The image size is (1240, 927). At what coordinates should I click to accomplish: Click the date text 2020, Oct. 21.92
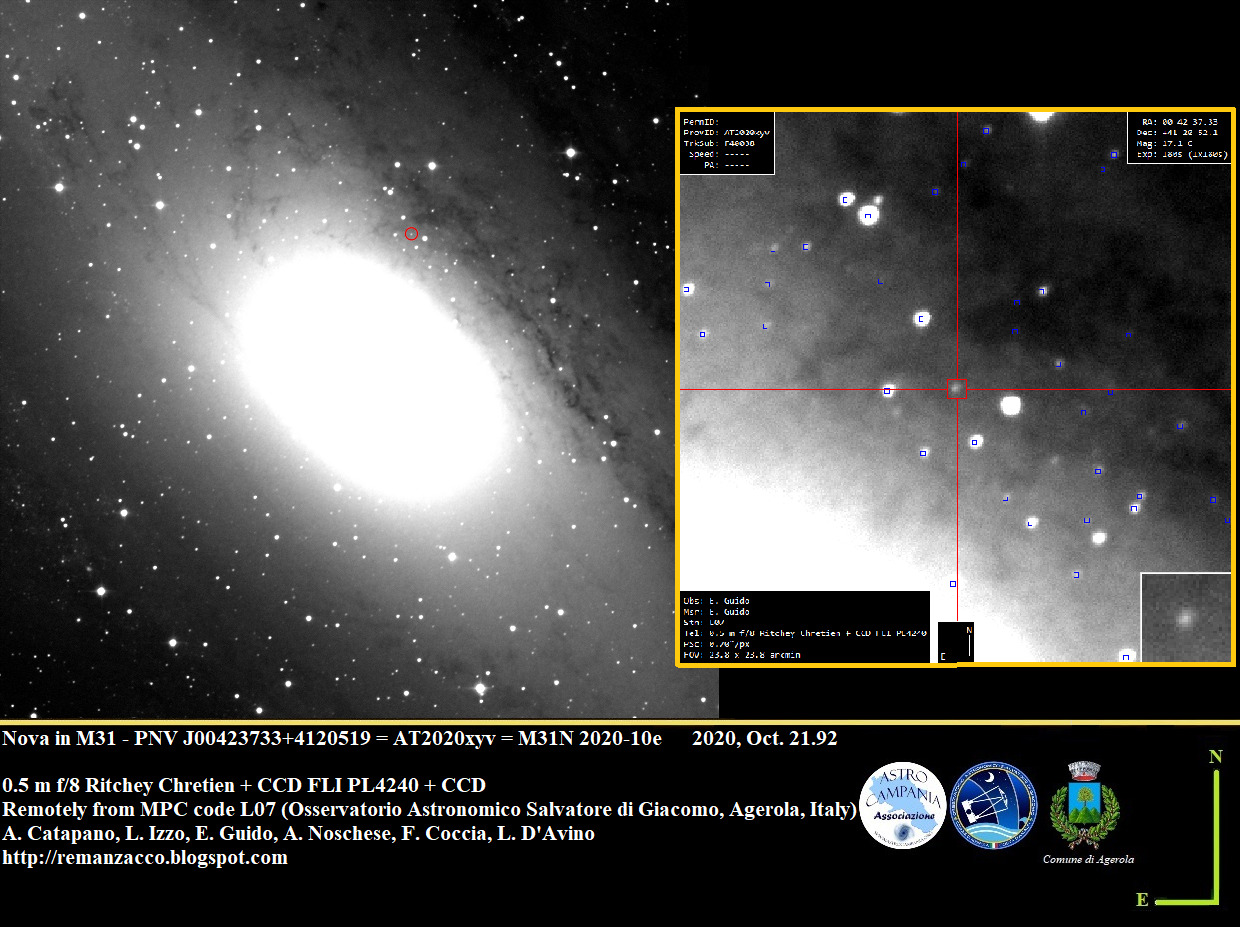(764, 739)
